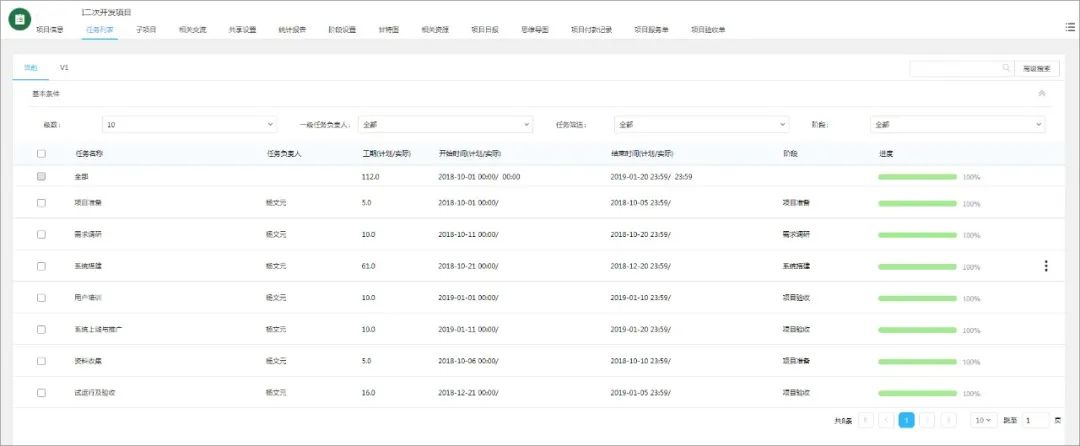
Task: Click progress bar of the 试运行及验收 row
Action: (917, 393)
